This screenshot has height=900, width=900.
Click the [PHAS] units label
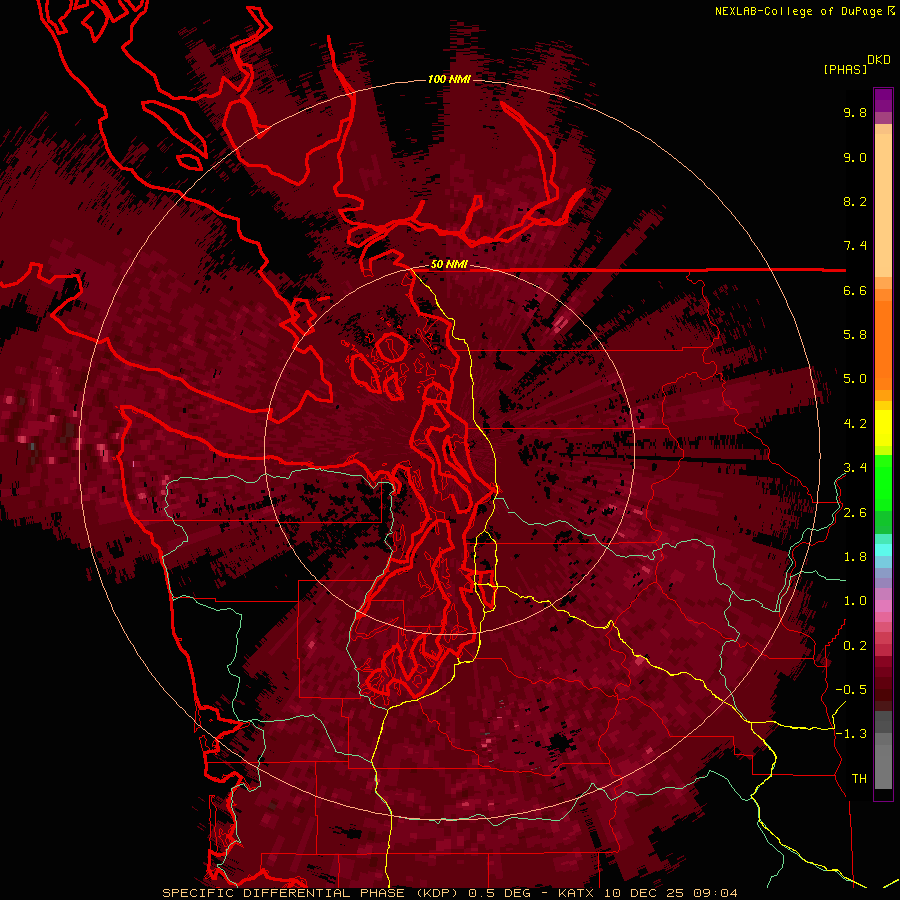pos(845,69)
